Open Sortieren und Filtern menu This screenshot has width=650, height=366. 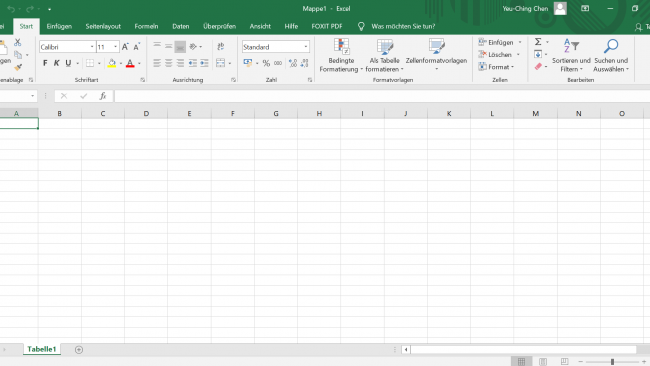pyautogui.click(x=571, y=56)
